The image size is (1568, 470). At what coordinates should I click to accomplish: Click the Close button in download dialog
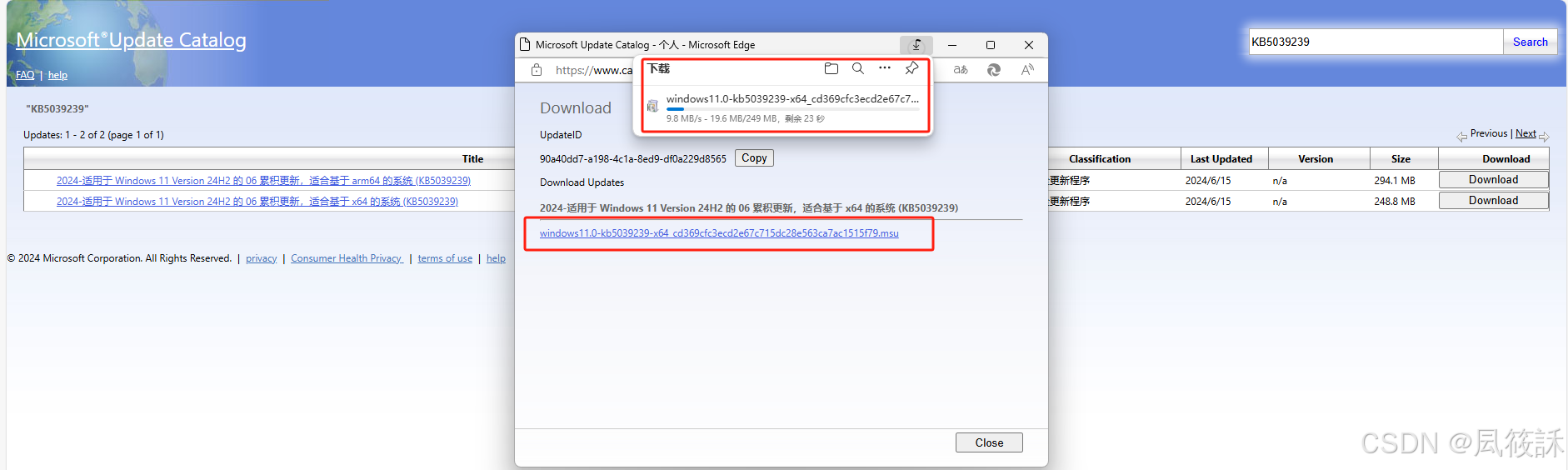989,442
